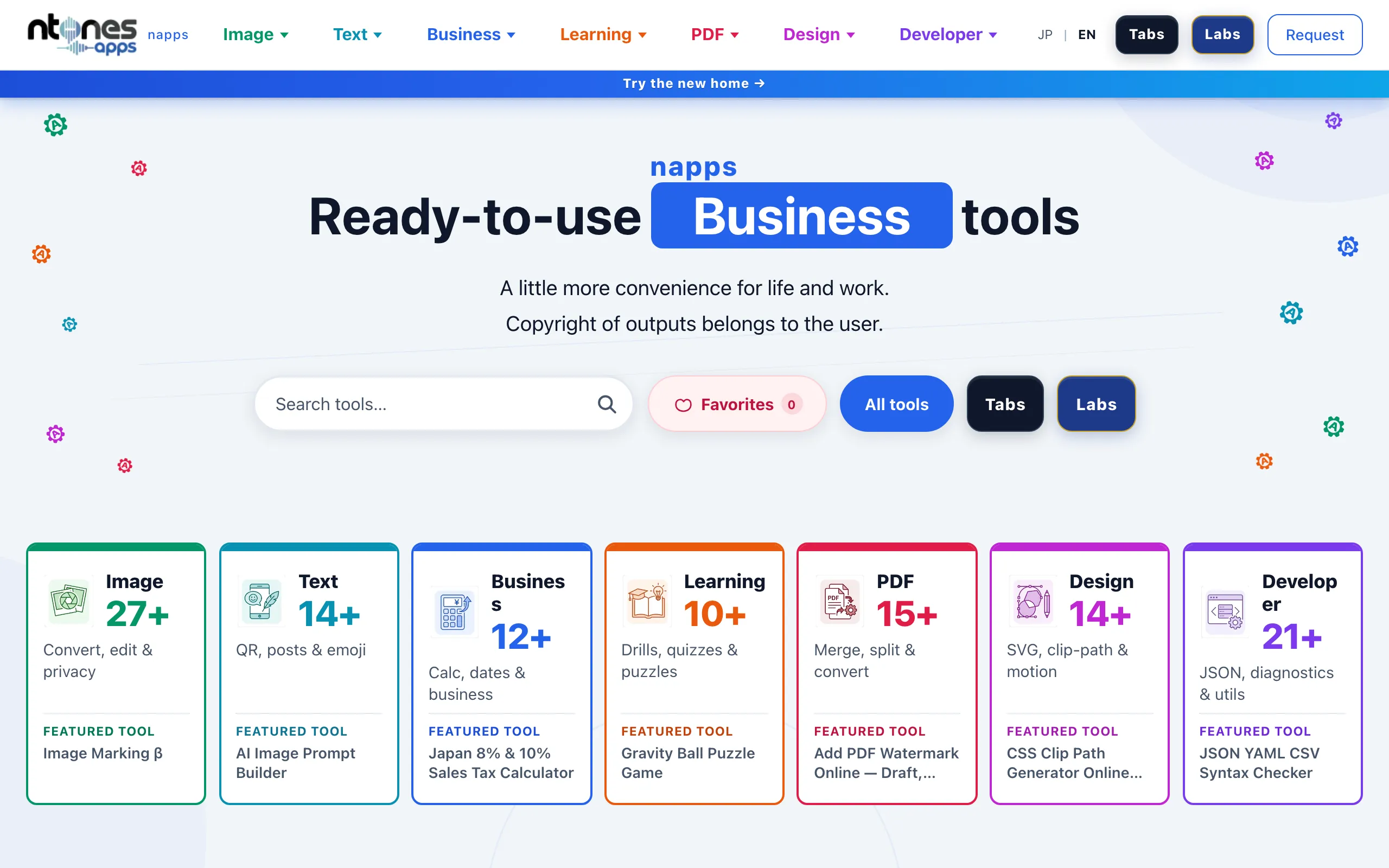This screenshot has height=868, width=1389.
Task: Open the Gravity Ball Puzzle Game
Action: (x=687, y=763)
